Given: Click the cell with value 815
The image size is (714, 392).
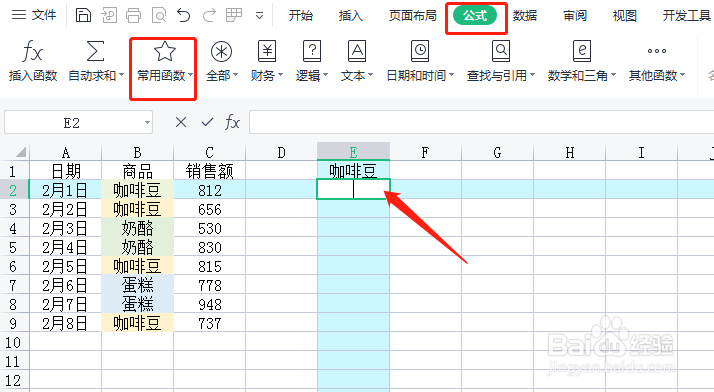Looking at the screenshot, I should [x=209, y=266].
